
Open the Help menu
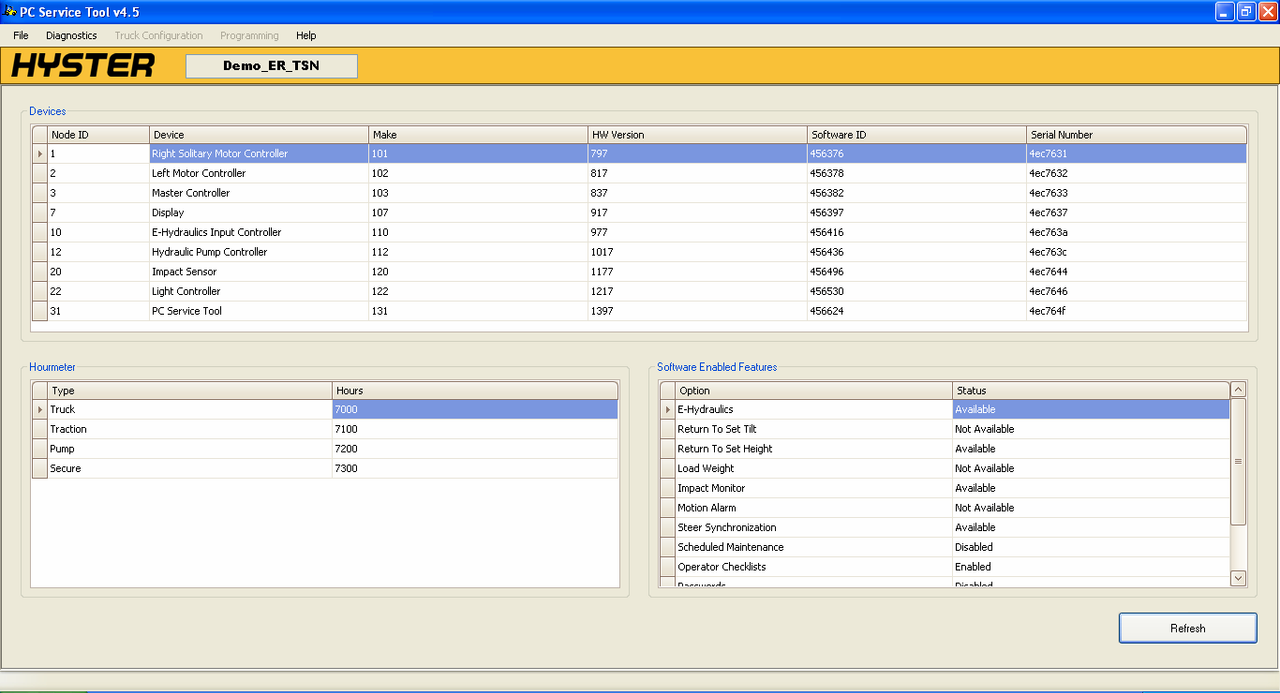click(306, 35)
